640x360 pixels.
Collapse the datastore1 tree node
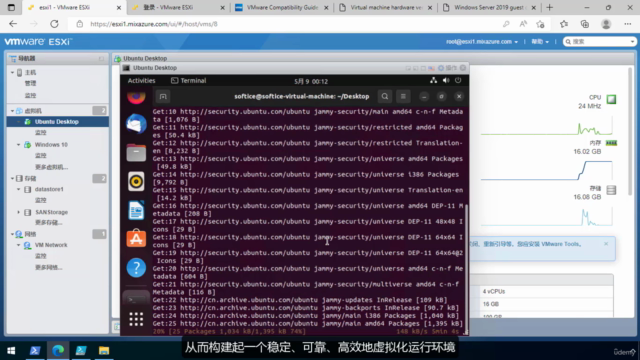[x=18, y=189]
